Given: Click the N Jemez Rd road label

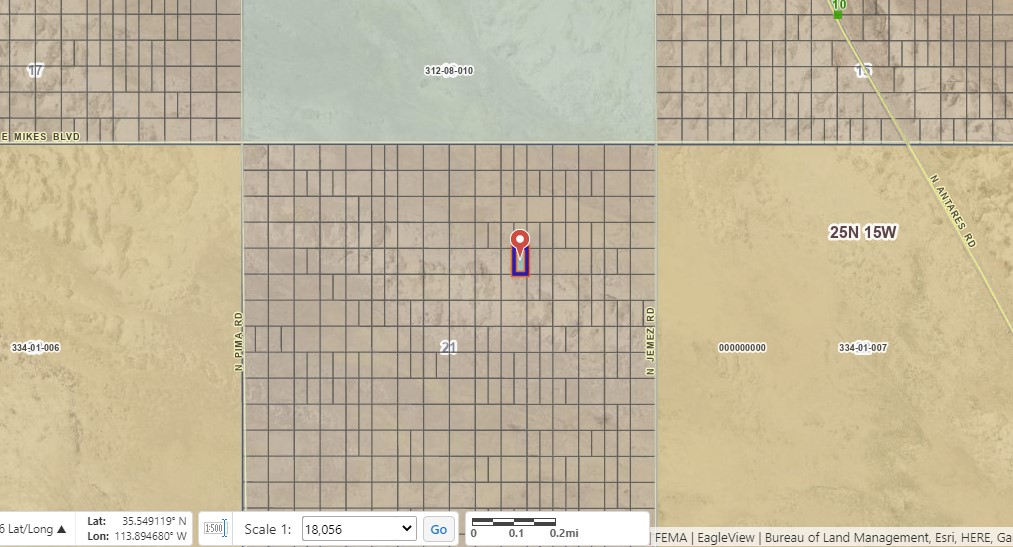Looking at the screenshot, I should [649, 338].
